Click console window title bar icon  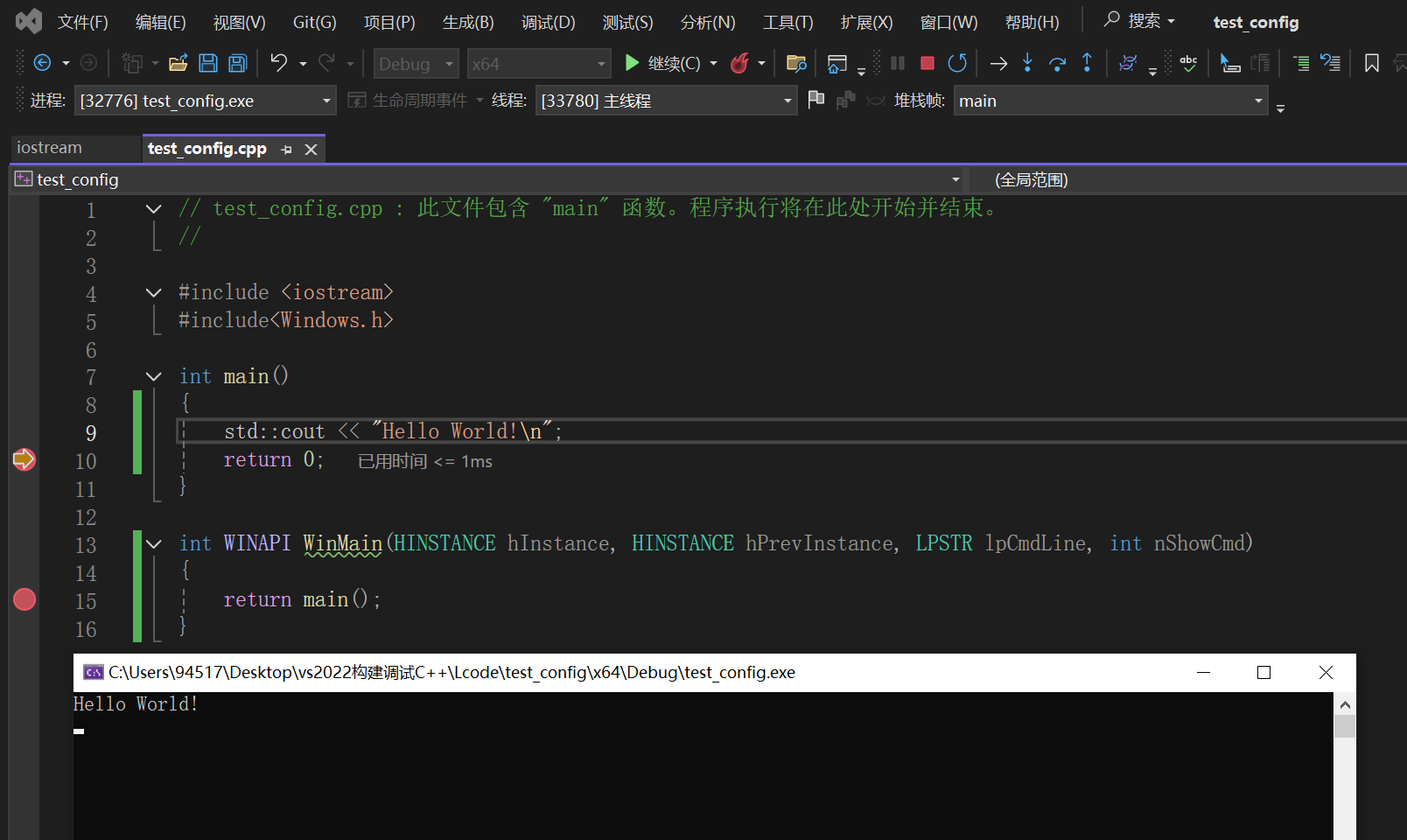93,672
